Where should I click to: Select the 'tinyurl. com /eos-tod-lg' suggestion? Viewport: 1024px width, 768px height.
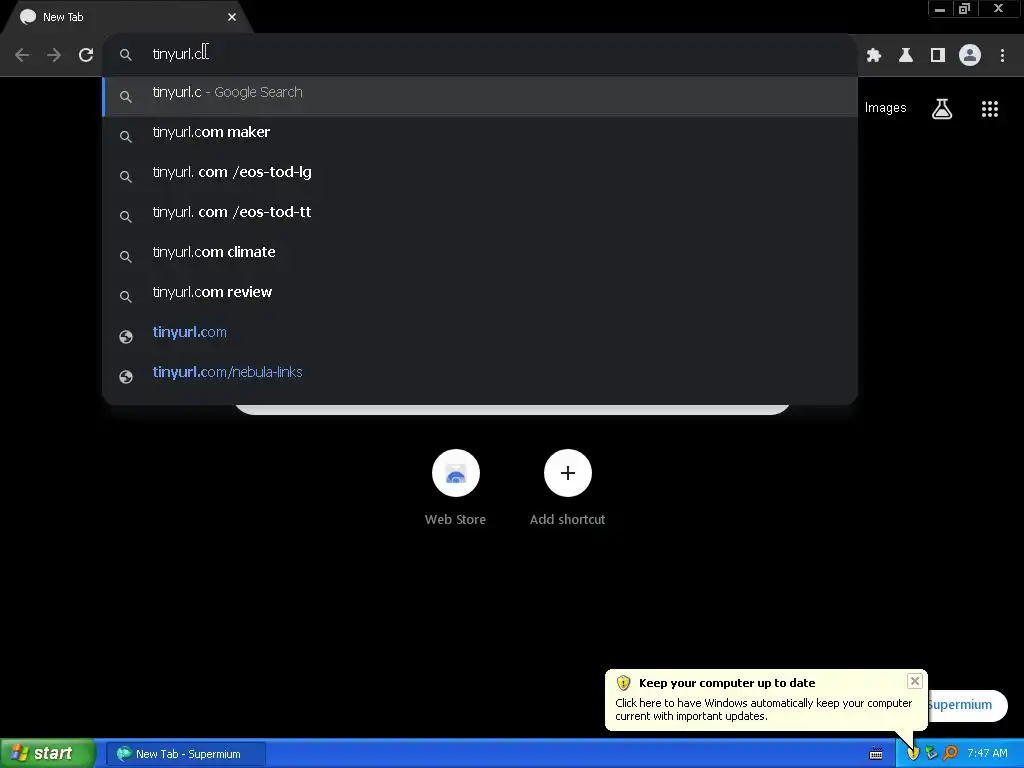(x=480, y=176)
